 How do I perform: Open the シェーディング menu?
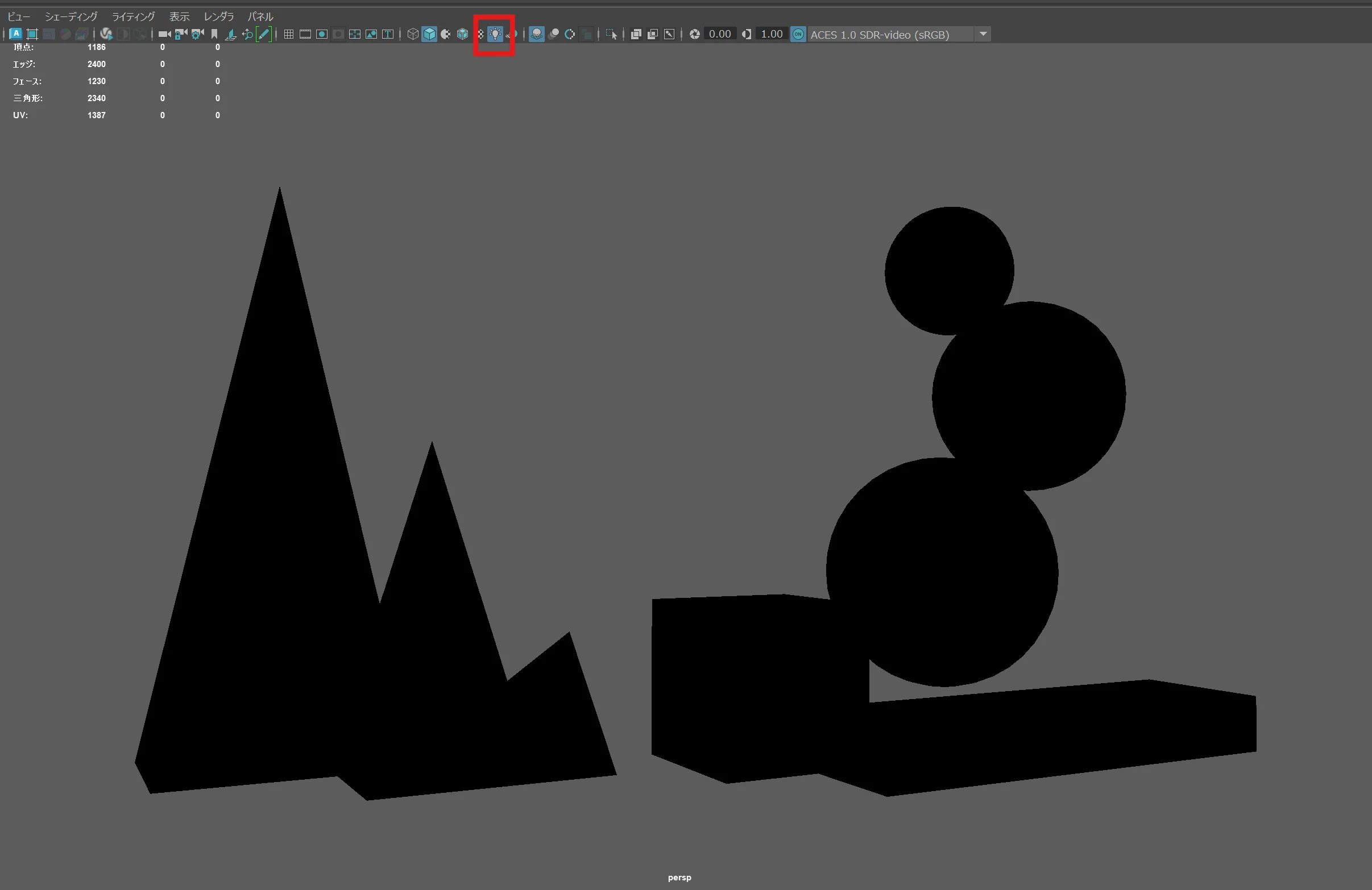click(71, 16)
